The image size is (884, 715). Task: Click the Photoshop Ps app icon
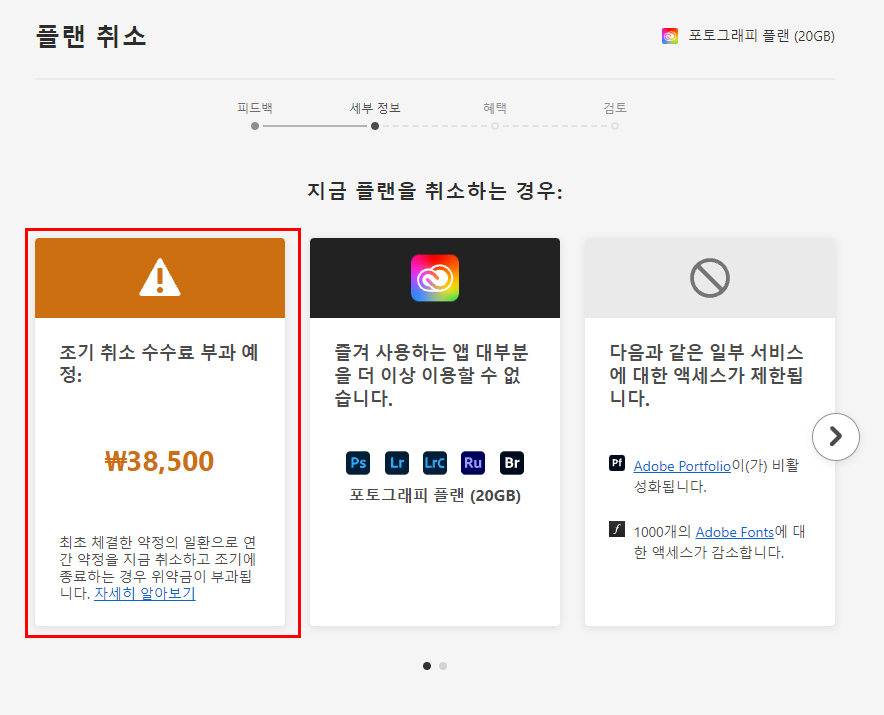pos(358,463)
